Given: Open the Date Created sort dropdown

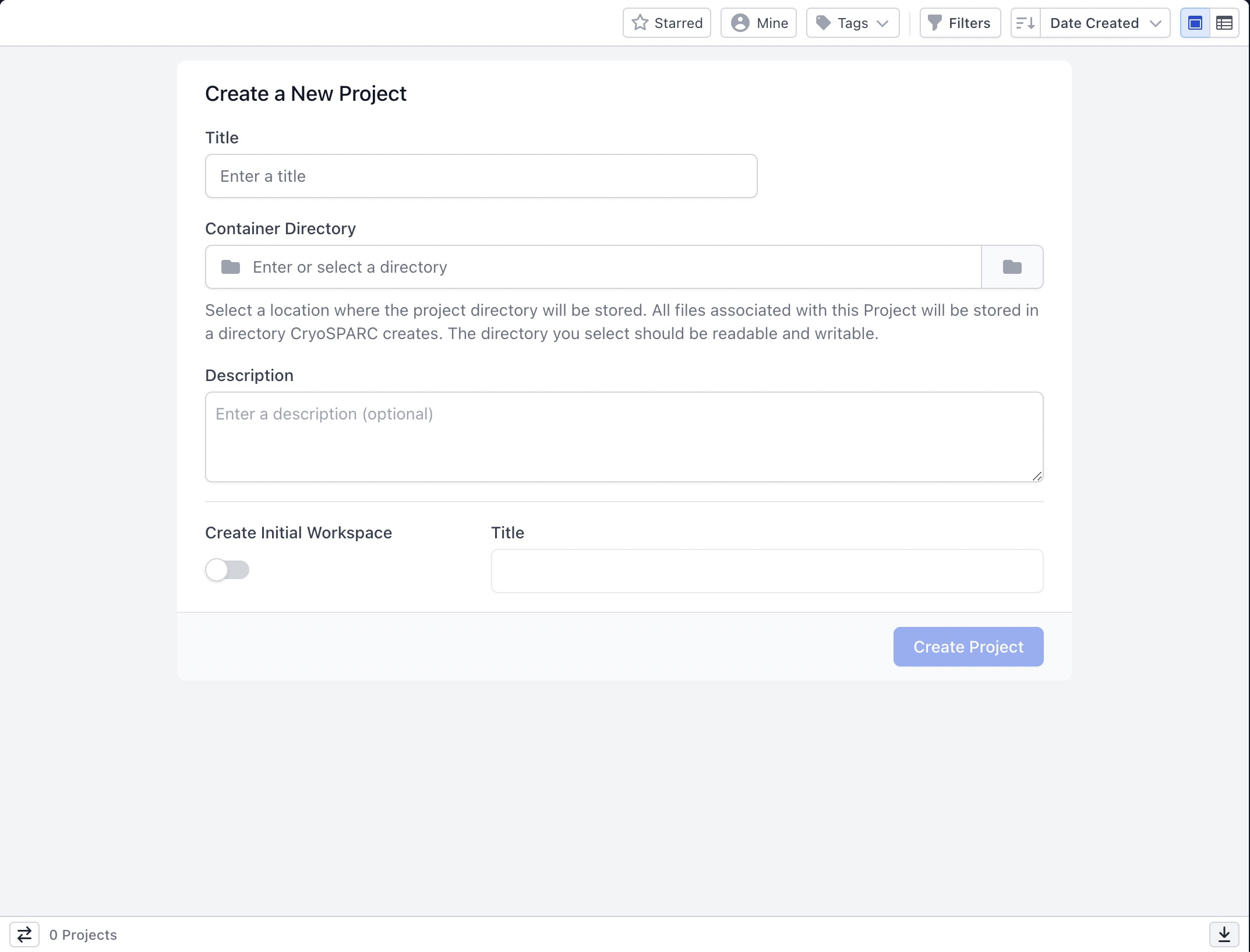Looking at the screenshot, I should (x=1105, y=23).
